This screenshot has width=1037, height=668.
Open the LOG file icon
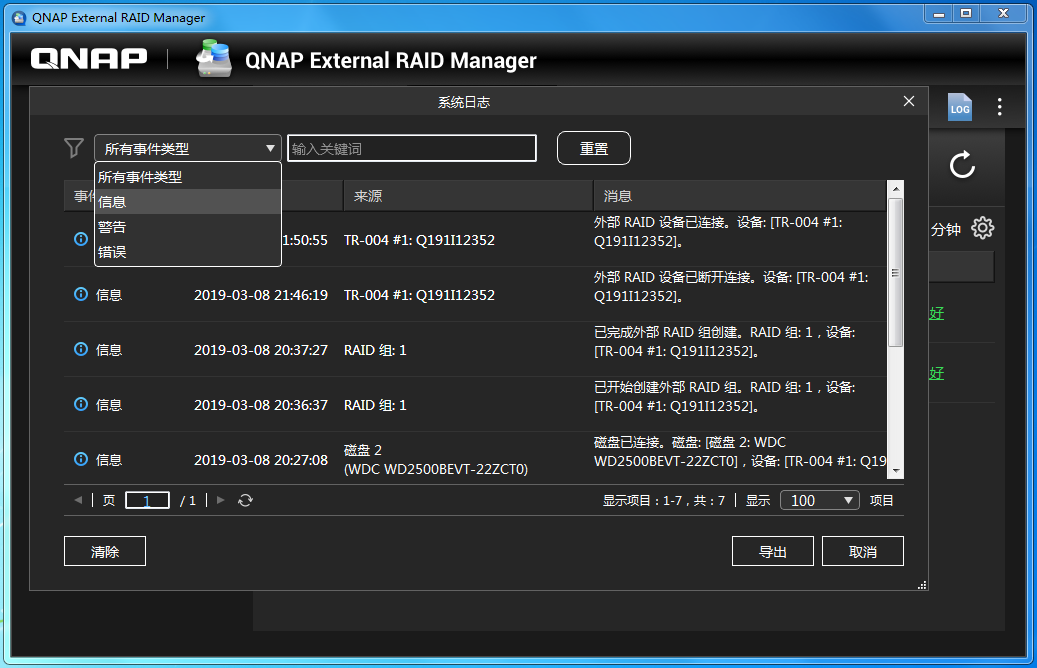[x=960, y=106]
